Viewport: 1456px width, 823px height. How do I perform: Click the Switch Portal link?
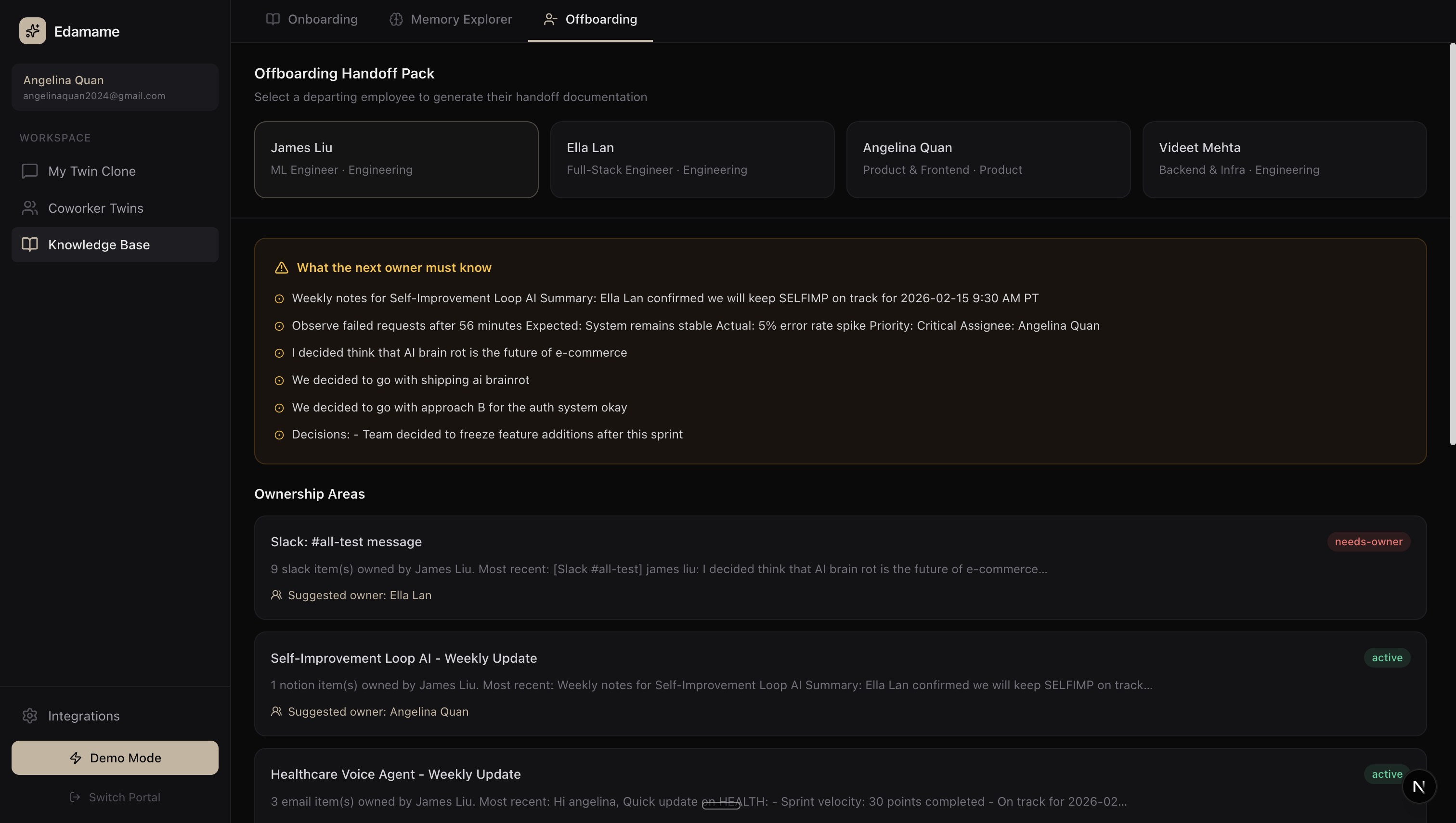[115, 797]
